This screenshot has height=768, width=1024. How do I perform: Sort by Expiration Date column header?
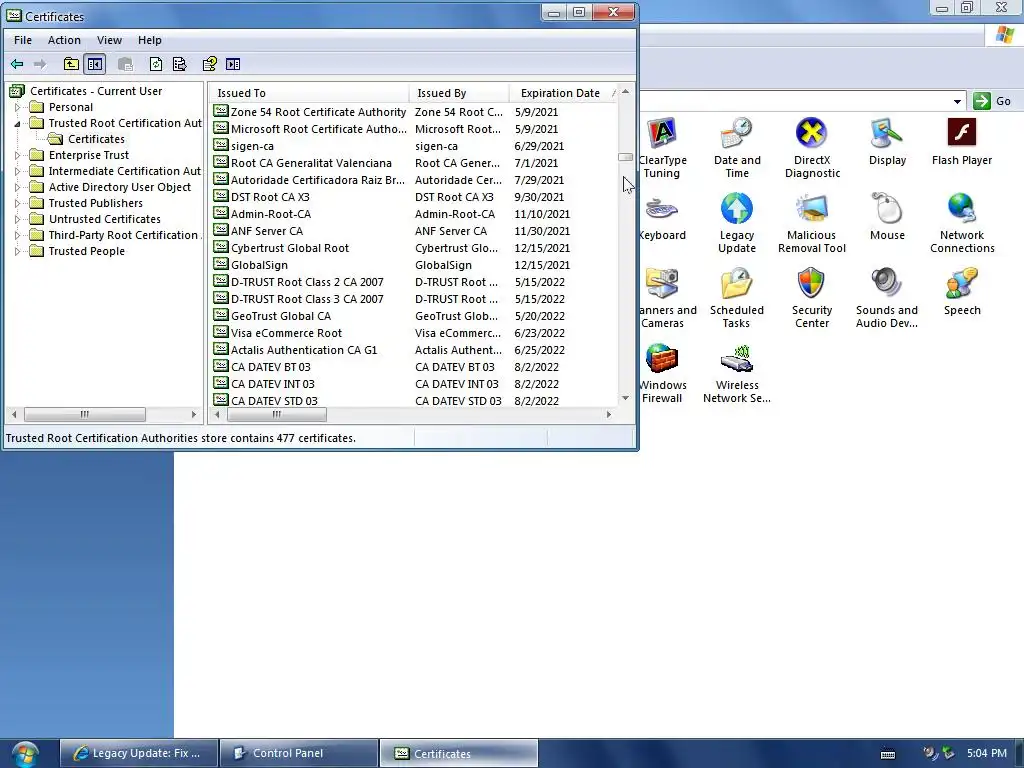(564, 93)
